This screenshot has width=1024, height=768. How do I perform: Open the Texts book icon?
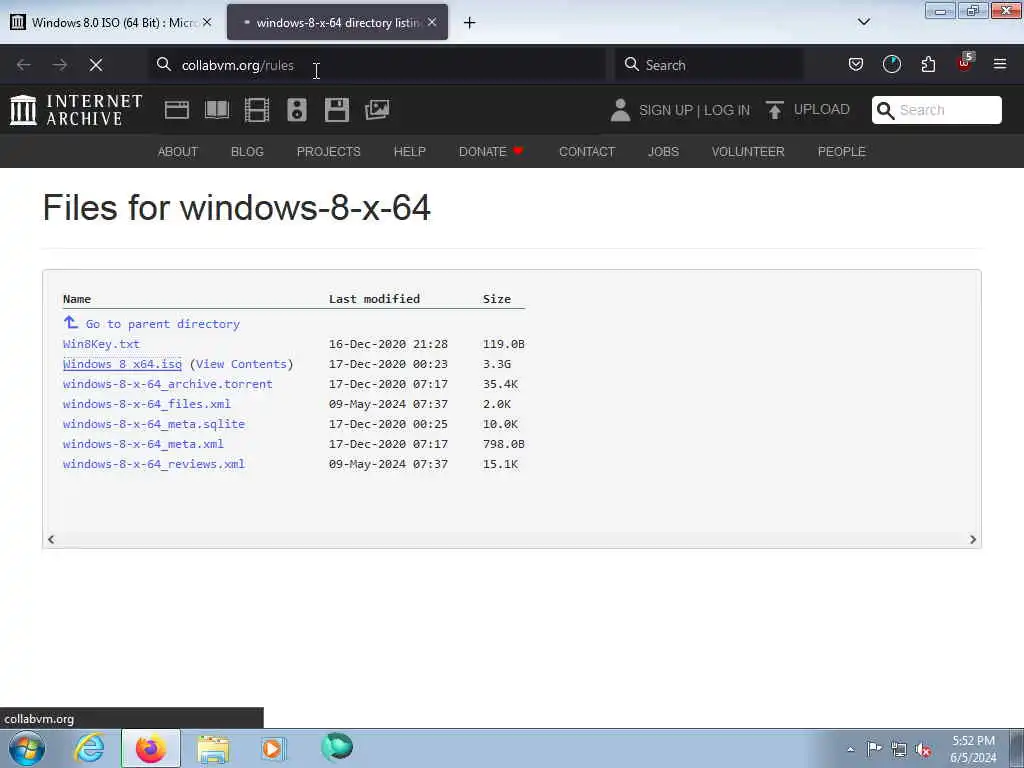coord(217,110)
